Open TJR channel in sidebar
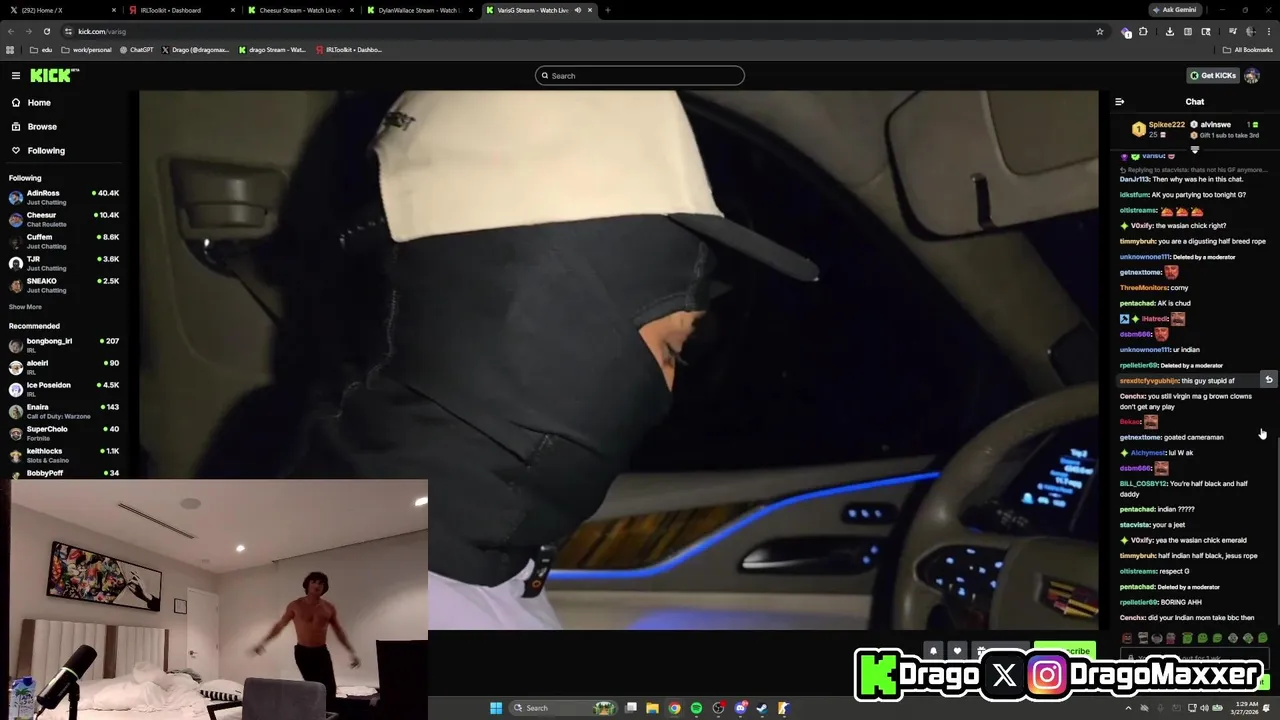The width and height of the screenshot is (1280, 720). pos(64,263)
